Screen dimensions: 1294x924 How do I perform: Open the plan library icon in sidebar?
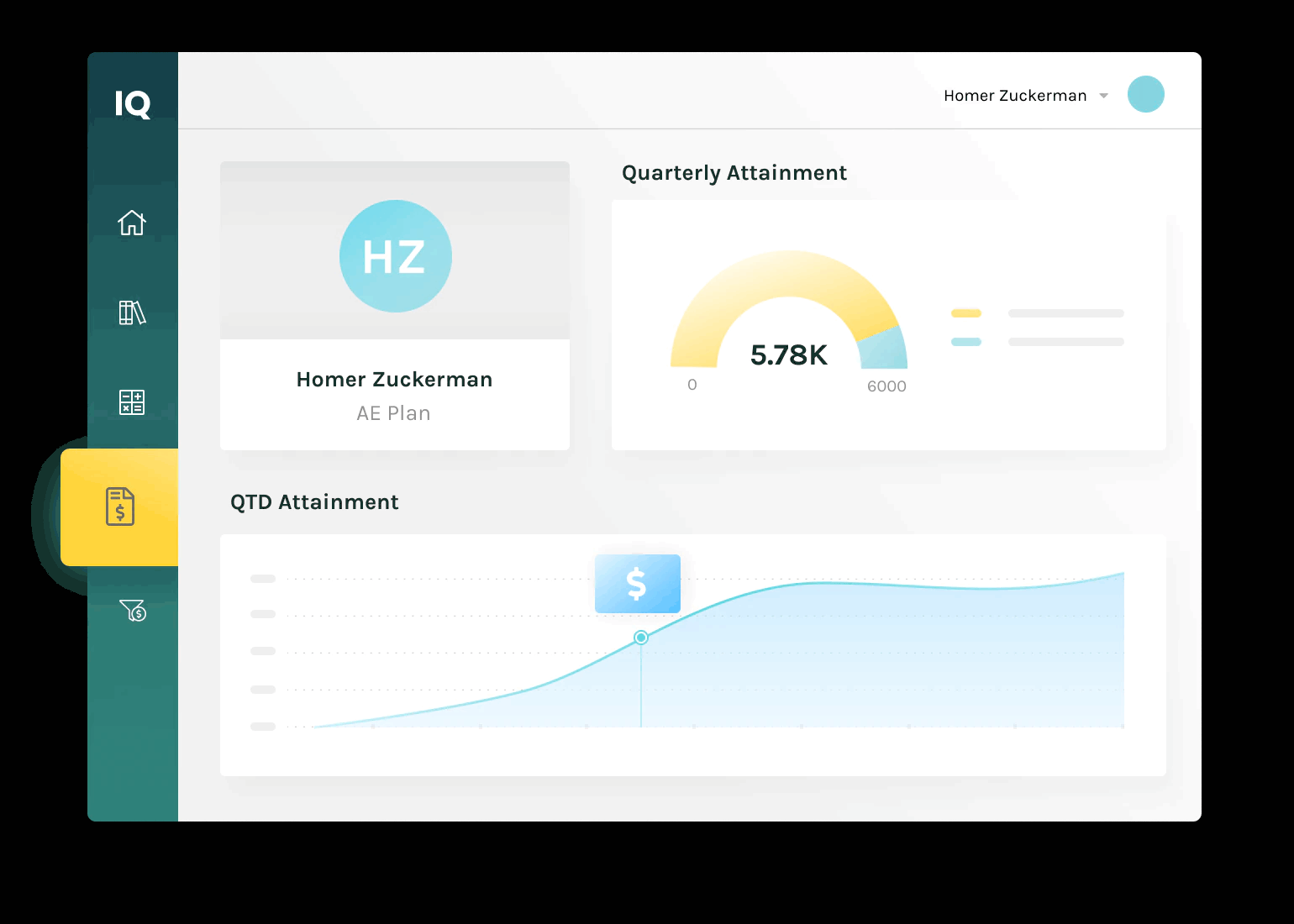pos(132,313)
